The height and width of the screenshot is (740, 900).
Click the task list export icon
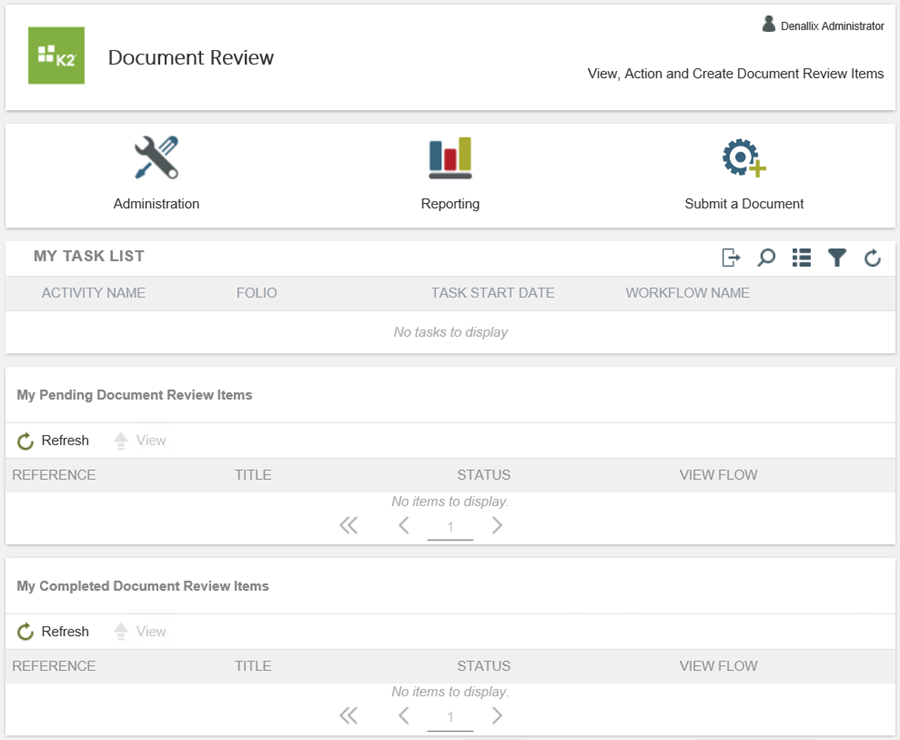click(x=731, y=258)
